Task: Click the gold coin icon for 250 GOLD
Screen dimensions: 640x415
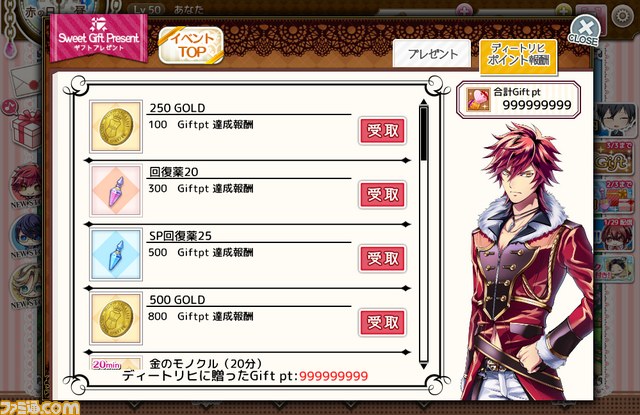Action: [x=116, y=127]
